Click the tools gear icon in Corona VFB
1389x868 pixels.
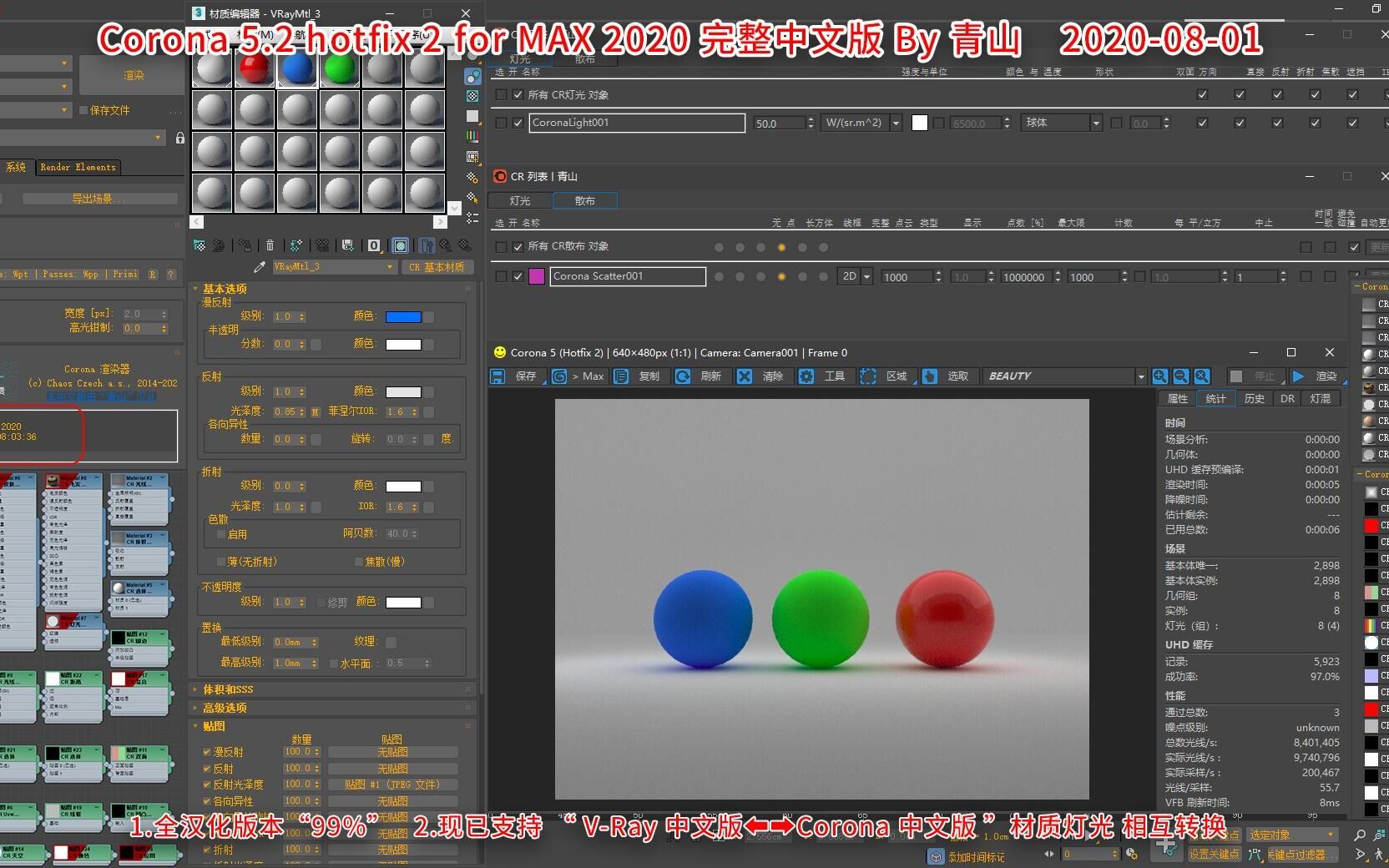(x=806, y=376)
